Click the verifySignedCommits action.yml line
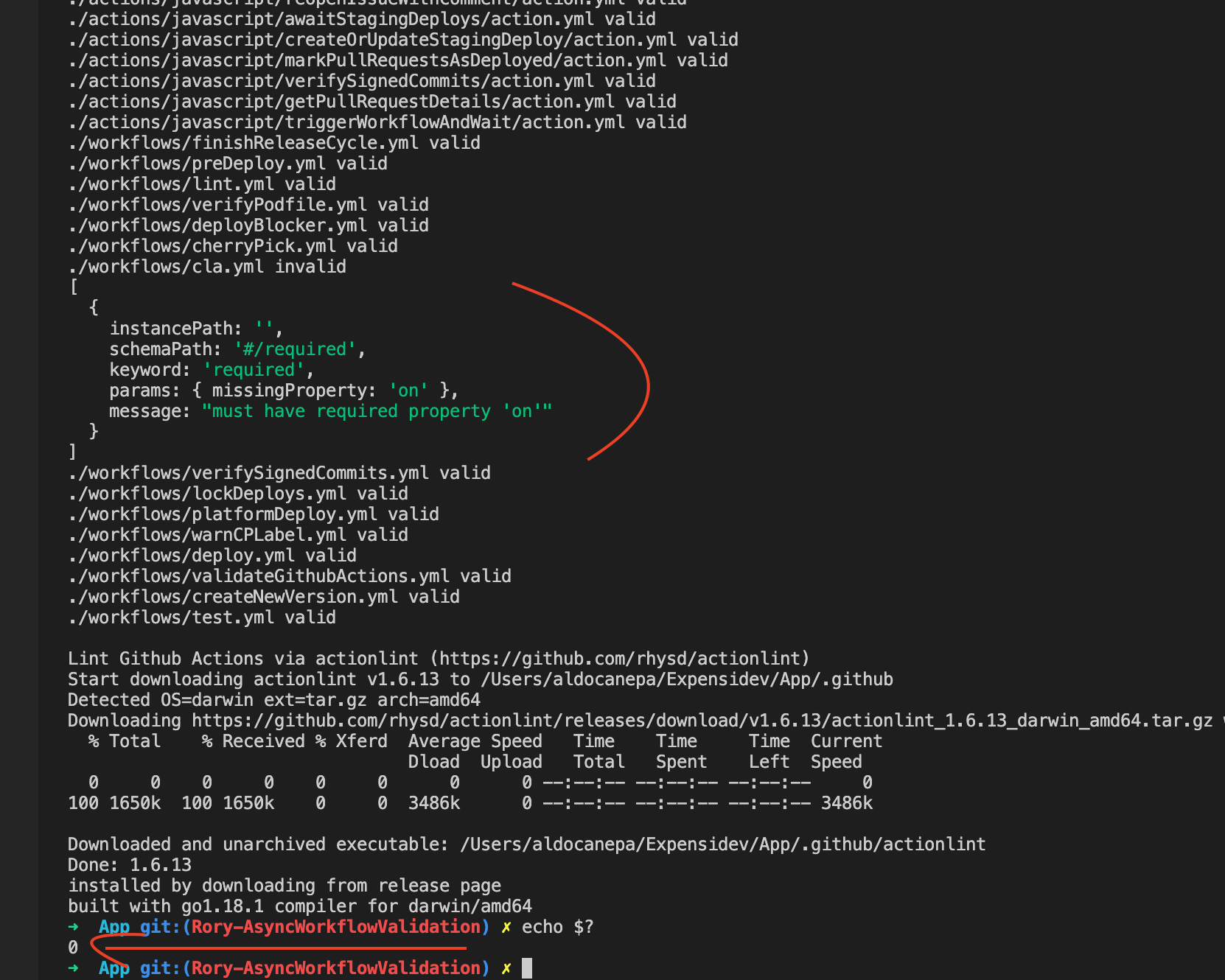This screenshot has height=980, width=1225. pos(362,81)
